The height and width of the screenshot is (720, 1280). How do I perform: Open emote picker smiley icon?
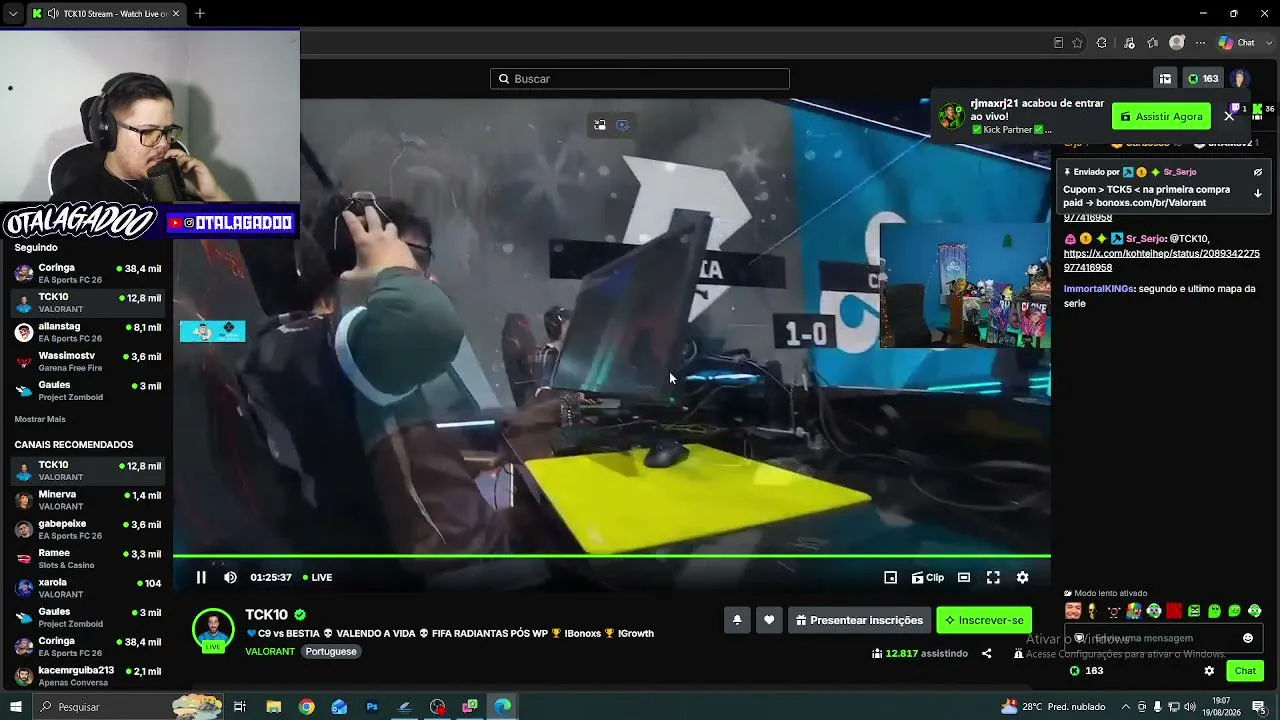coord(1248,638)
